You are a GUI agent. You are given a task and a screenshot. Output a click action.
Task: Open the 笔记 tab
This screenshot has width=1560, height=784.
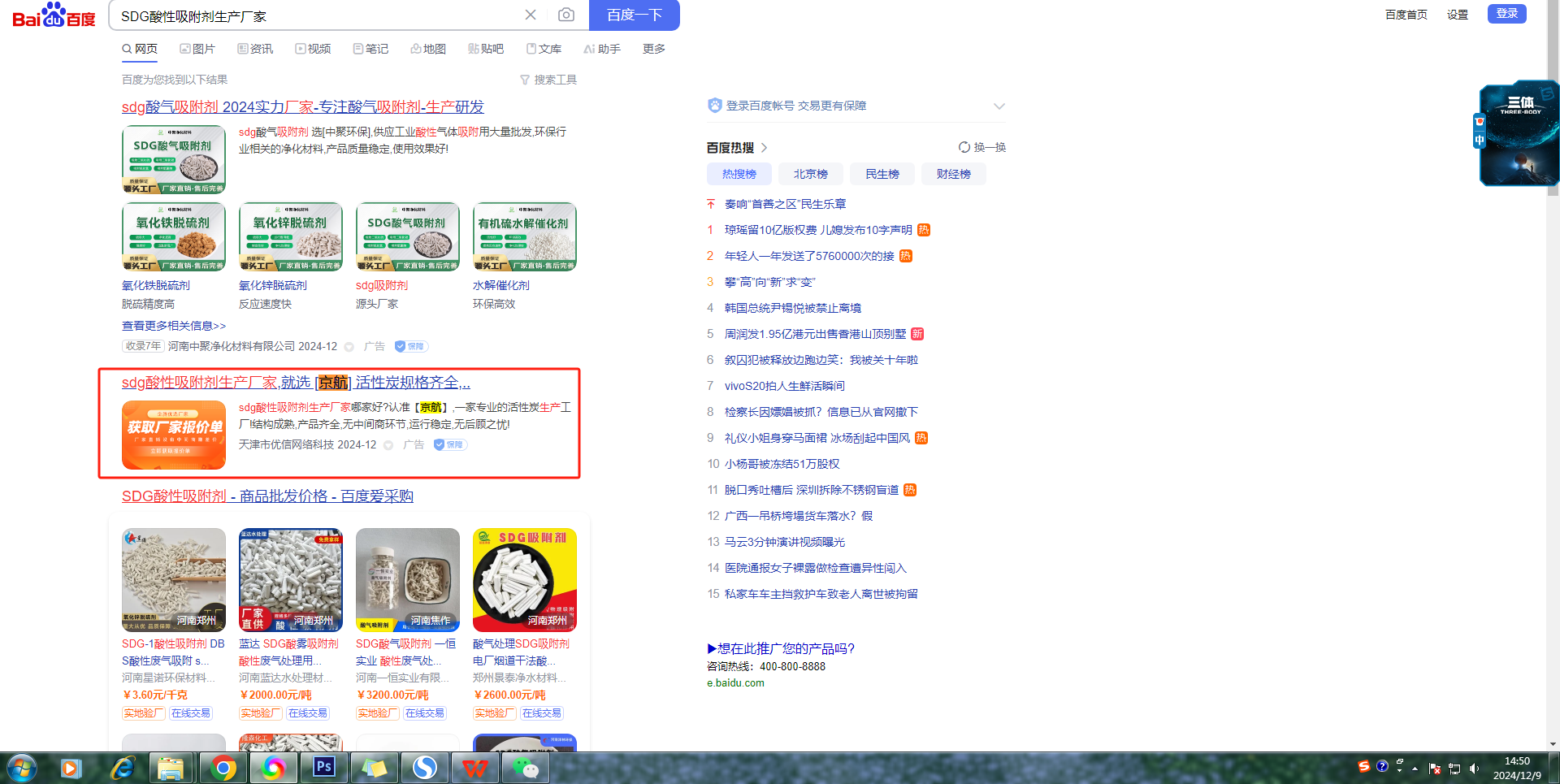(x=370, y=49)
